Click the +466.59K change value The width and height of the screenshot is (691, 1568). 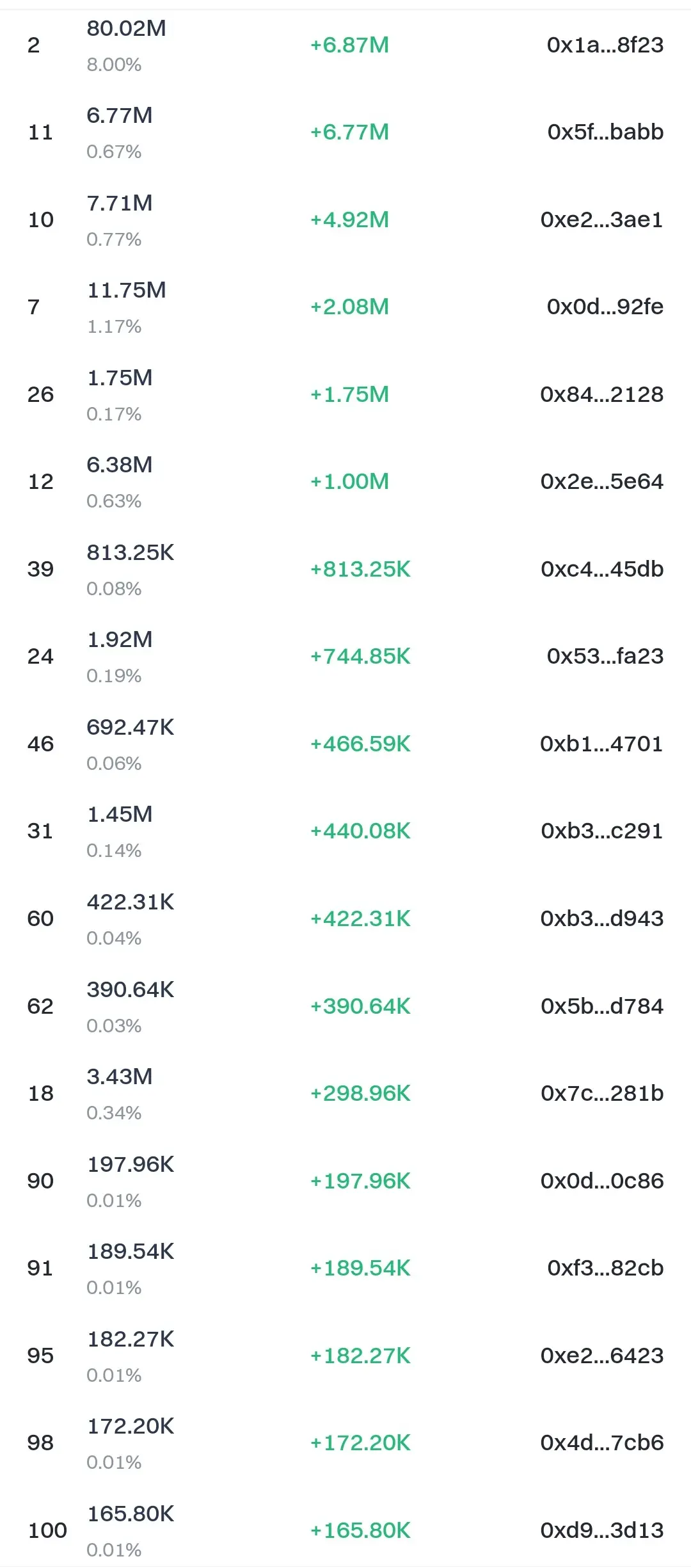360,744
